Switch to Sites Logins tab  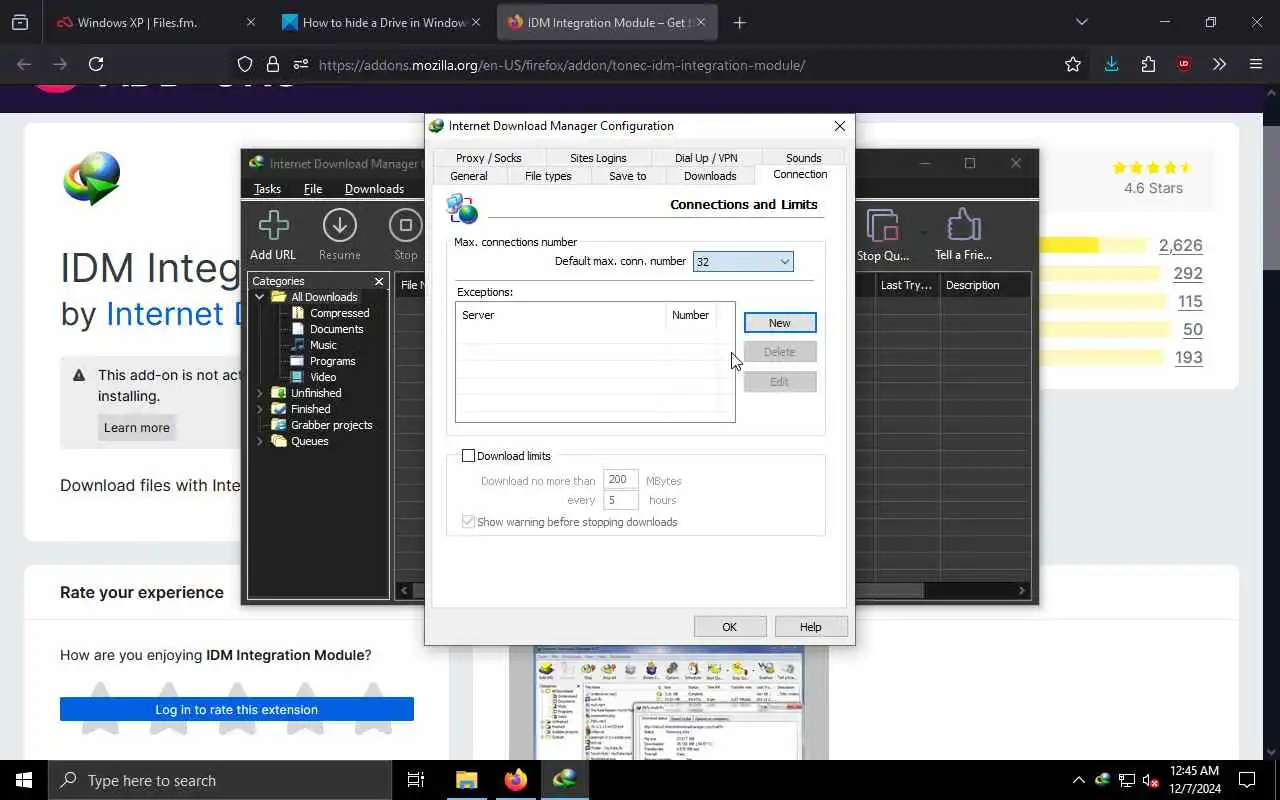(x=598, y=158)
